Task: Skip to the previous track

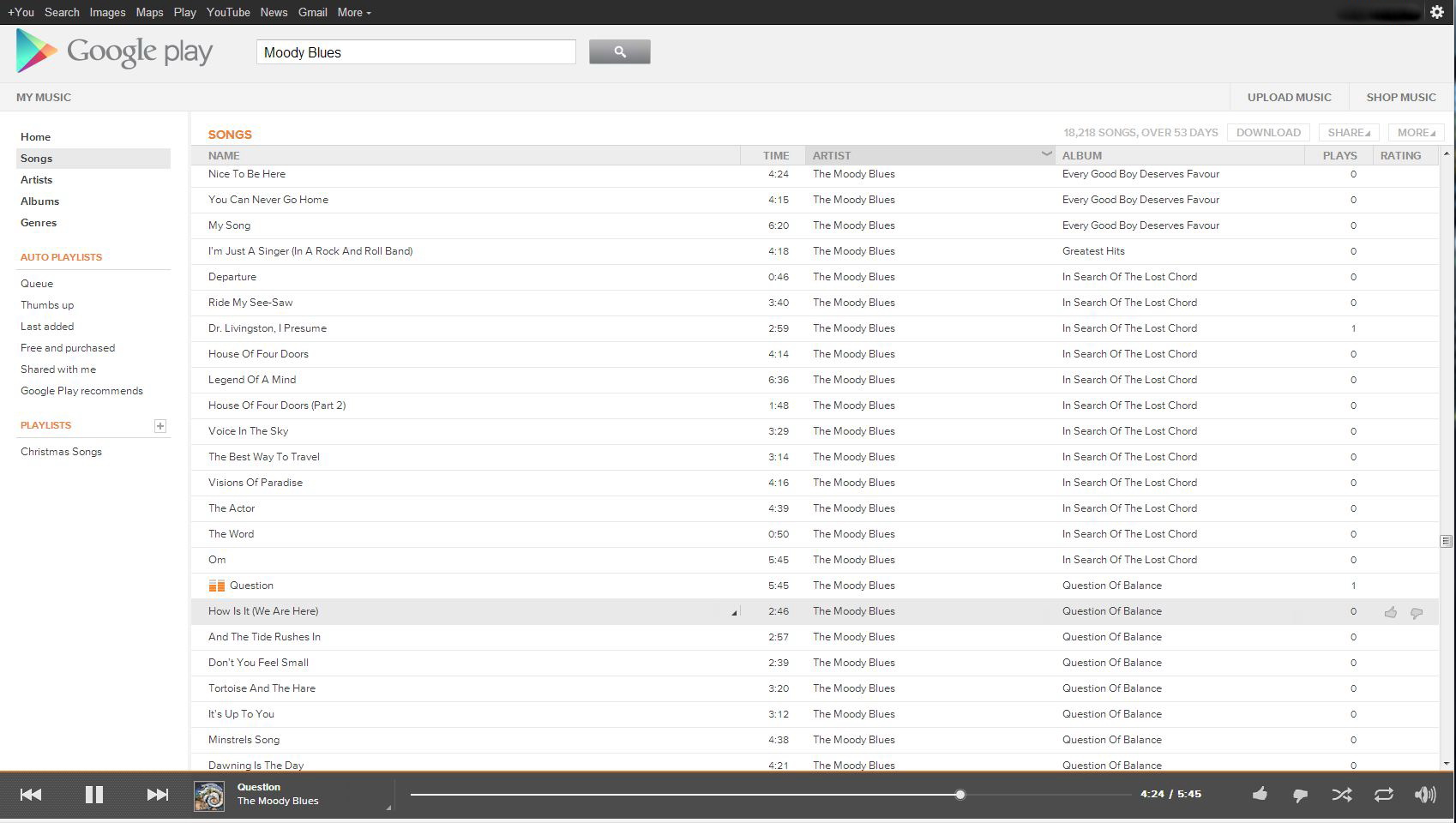Action: click(31, 795)
